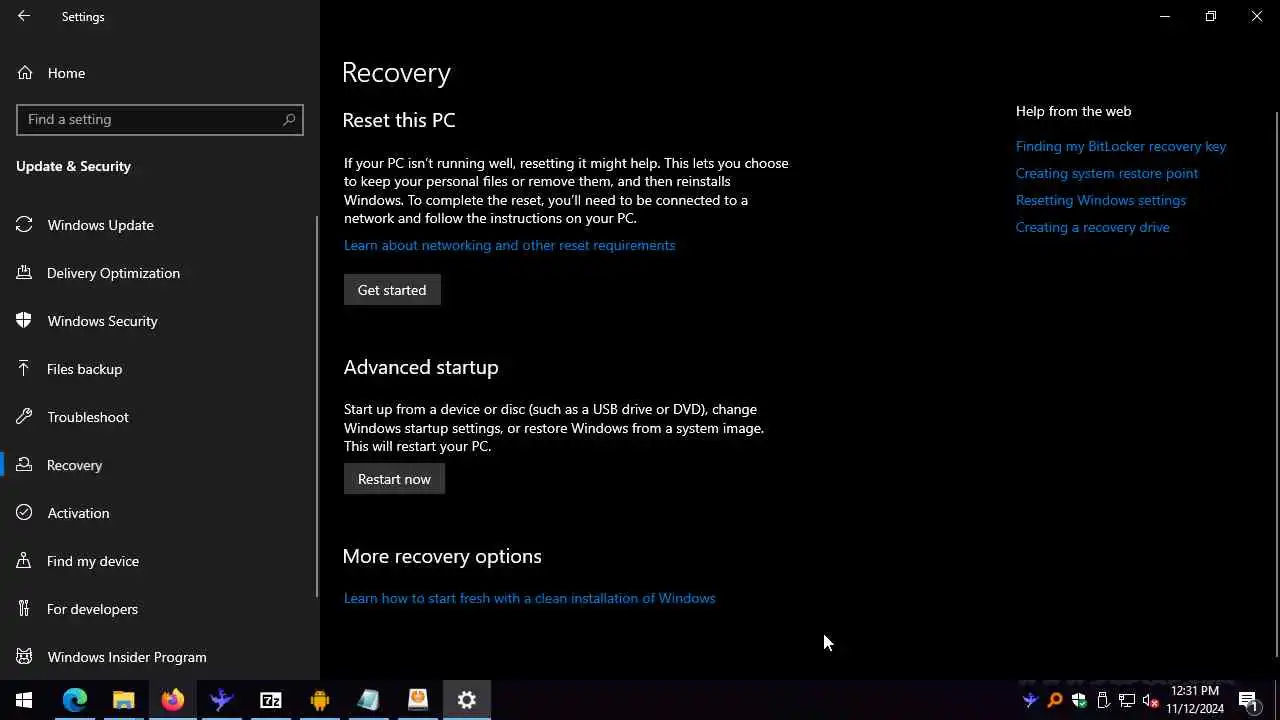Screen dimensions: 1280x720
Task: Click the sidebar vertical scrollbar
Action: click(x=317, y=405)
